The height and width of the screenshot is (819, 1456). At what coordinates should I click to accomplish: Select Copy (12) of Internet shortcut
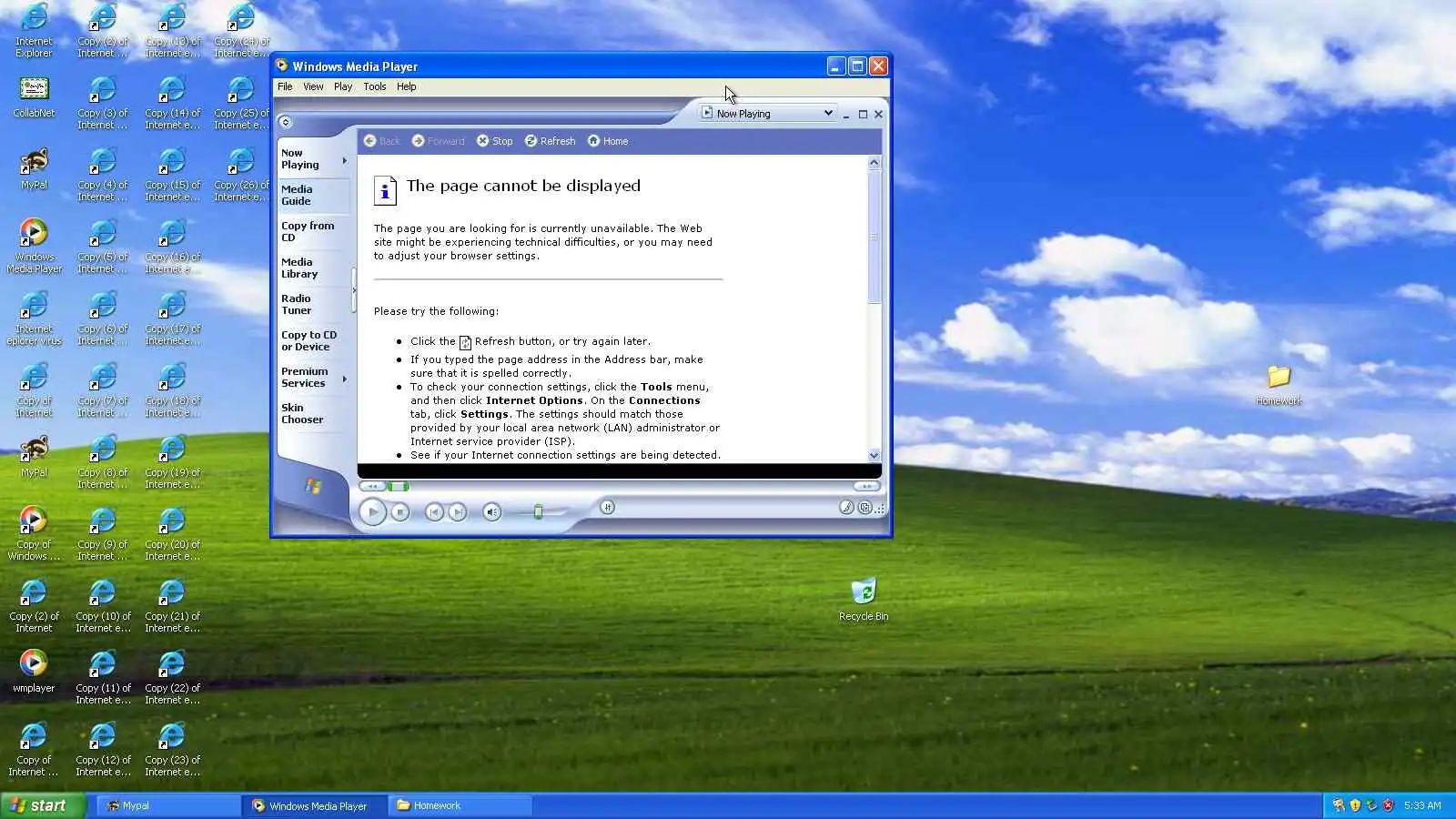(103, 750)
